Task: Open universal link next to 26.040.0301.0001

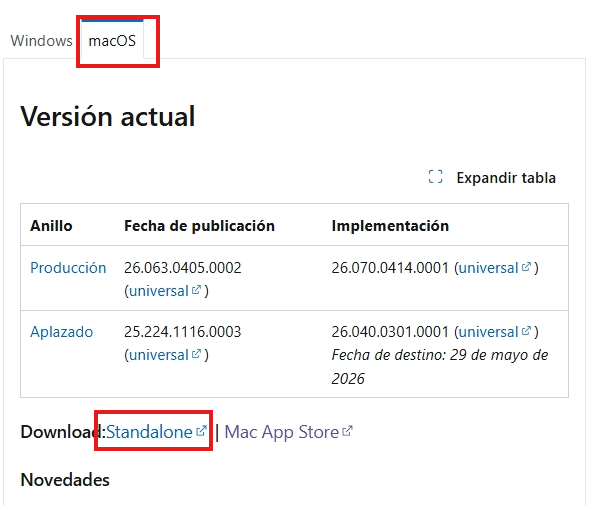Action: pos(495,332)
